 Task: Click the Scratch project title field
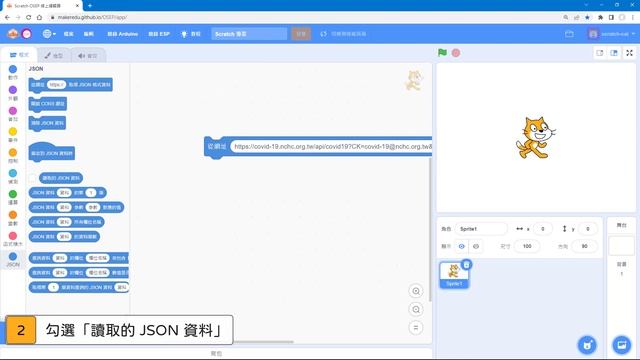249,34
